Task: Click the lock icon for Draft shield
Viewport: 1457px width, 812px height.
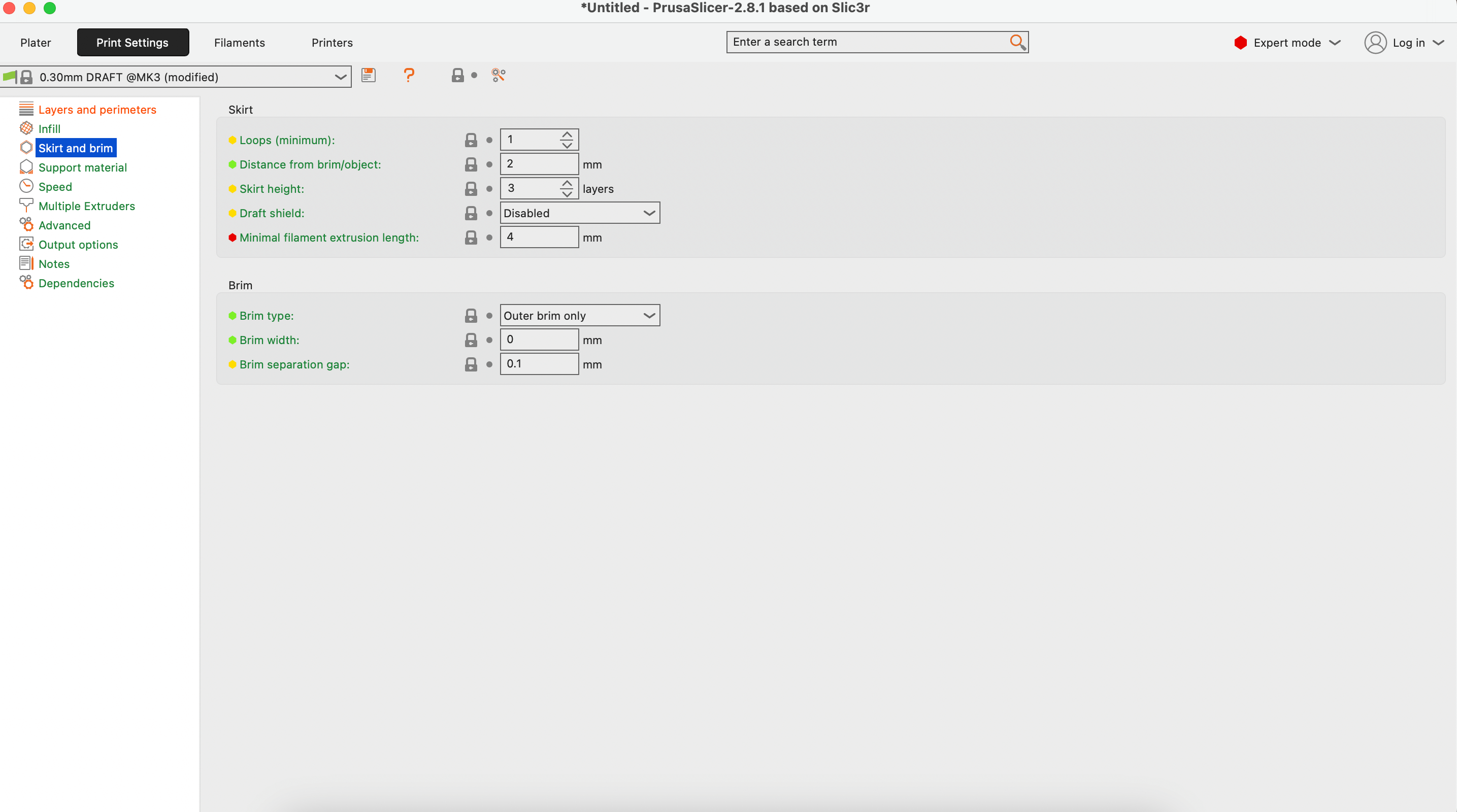Action: pos(471,213)
